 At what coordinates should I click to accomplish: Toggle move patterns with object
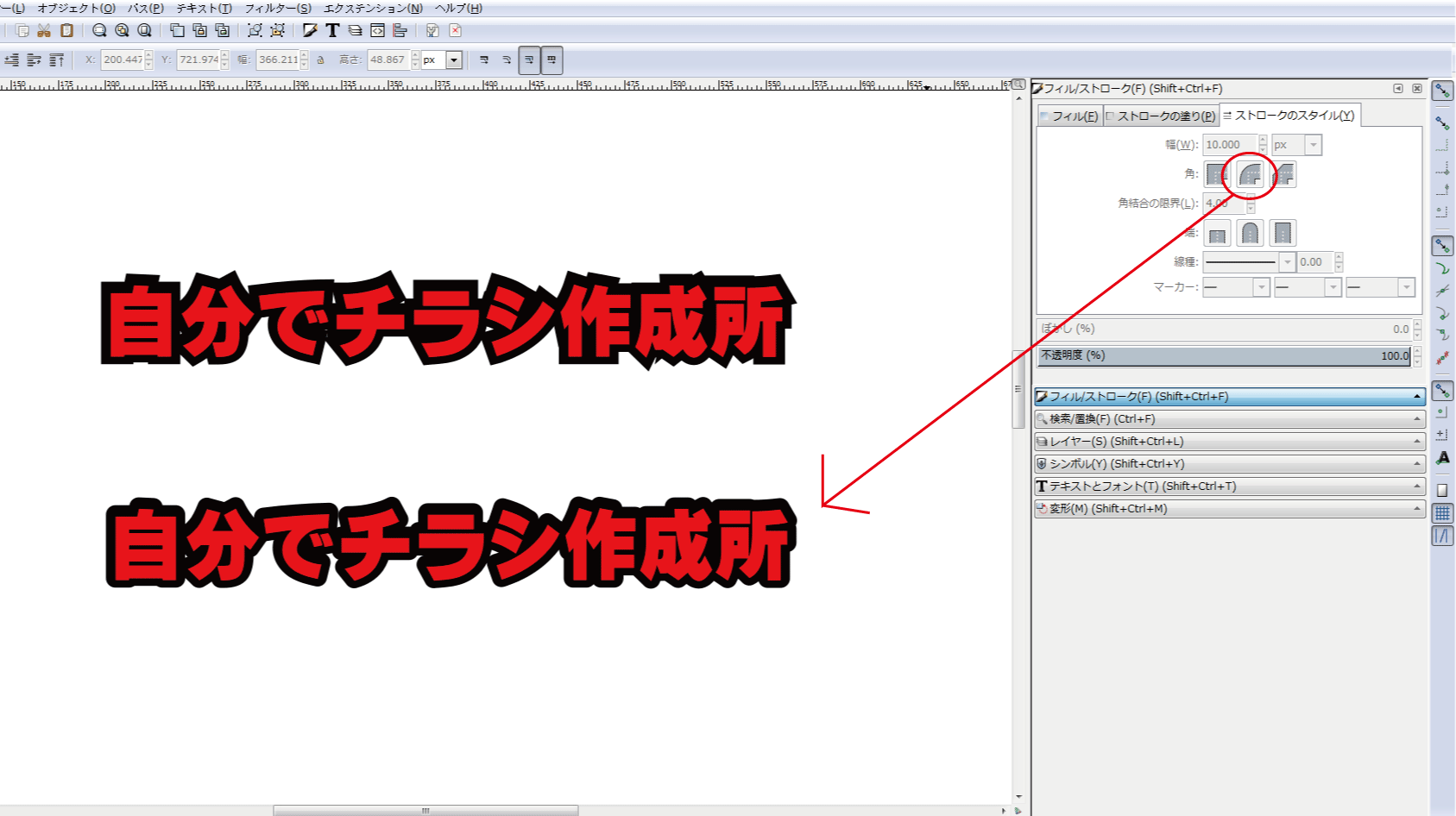pyautogui.click(x=552, y=60)
